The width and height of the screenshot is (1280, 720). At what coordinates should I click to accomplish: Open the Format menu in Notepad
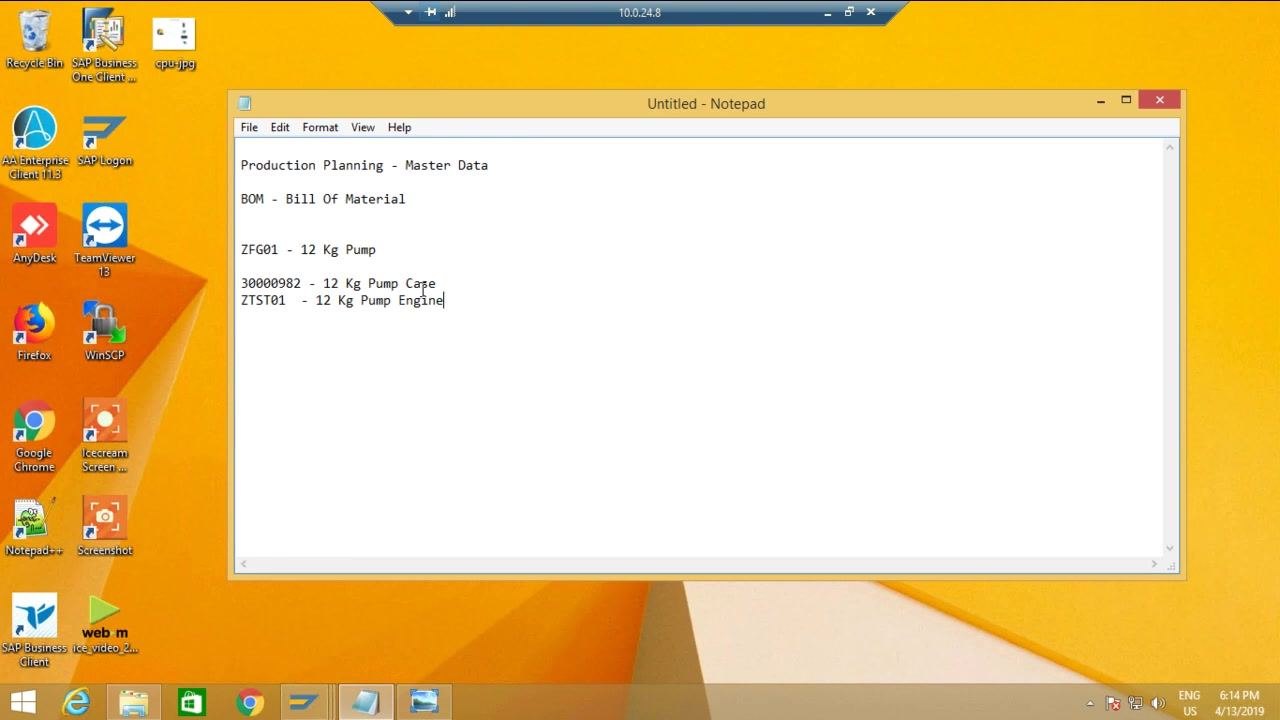coord(320,127)
